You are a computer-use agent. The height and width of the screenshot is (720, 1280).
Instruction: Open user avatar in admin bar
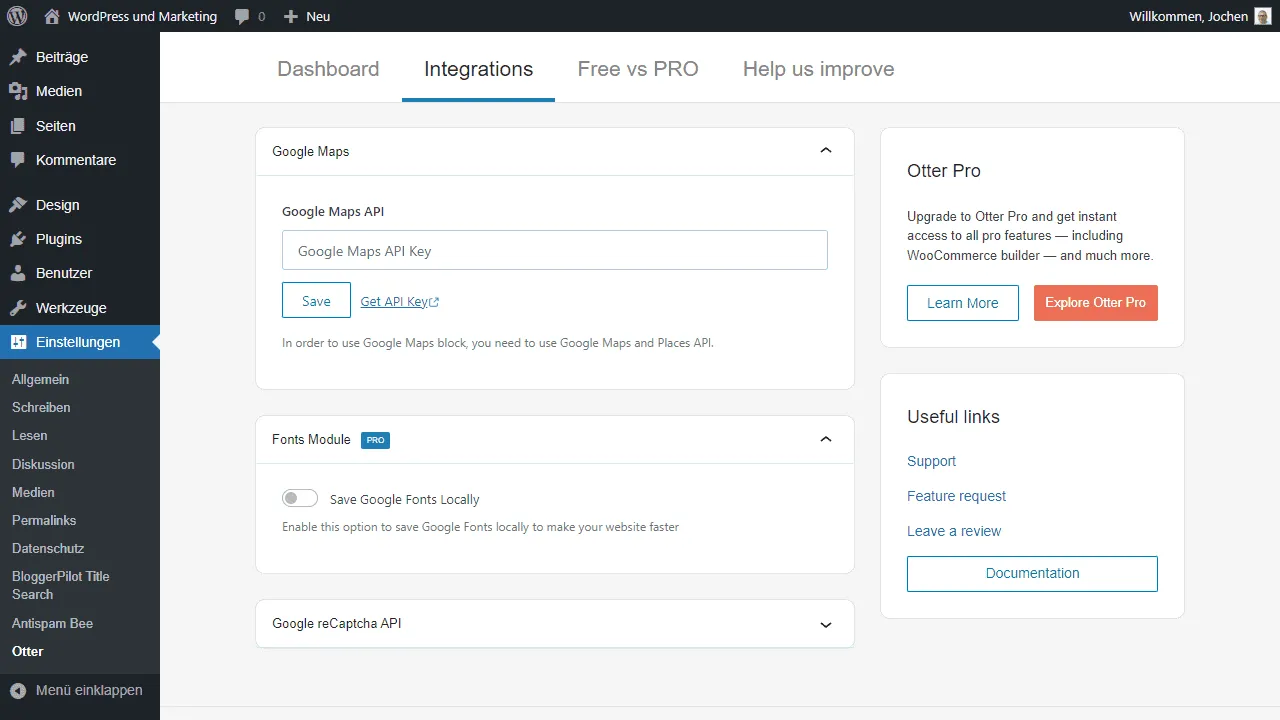pyautogui.click(x=1263, y=16)
